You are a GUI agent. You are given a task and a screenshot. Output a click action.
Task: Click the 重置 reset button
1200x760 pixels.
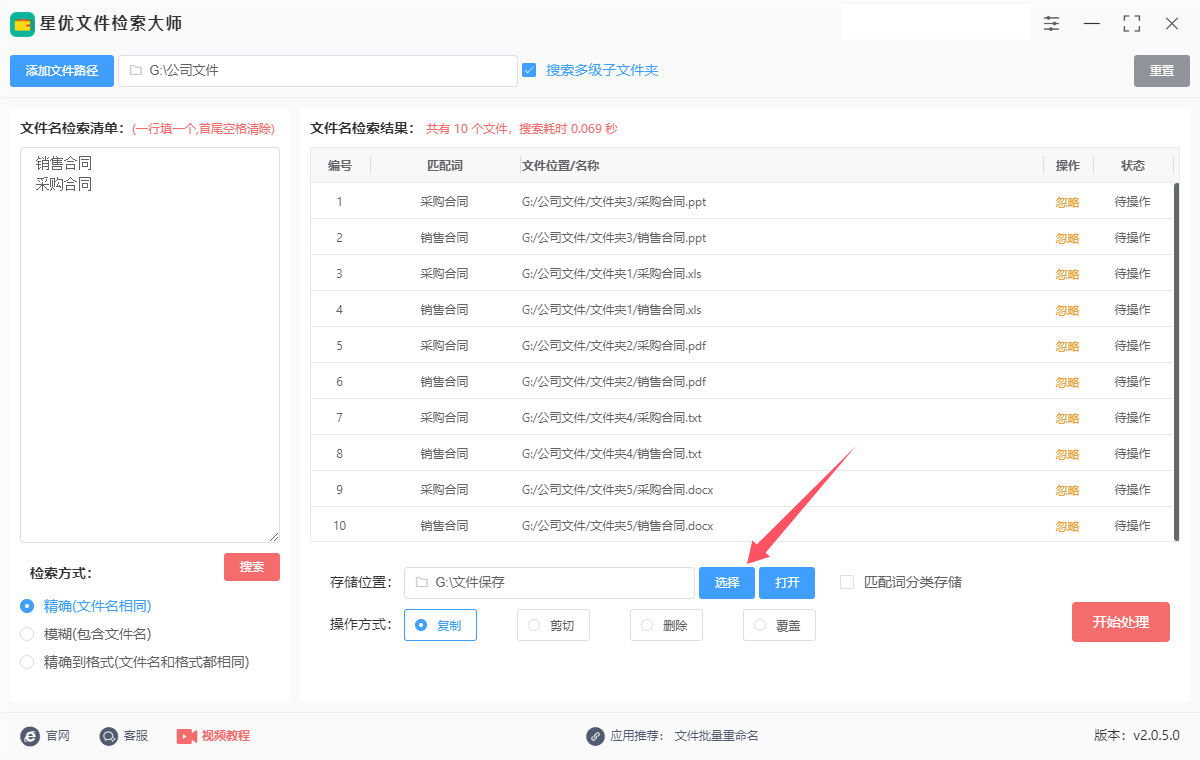click(x=1162, y=71)
